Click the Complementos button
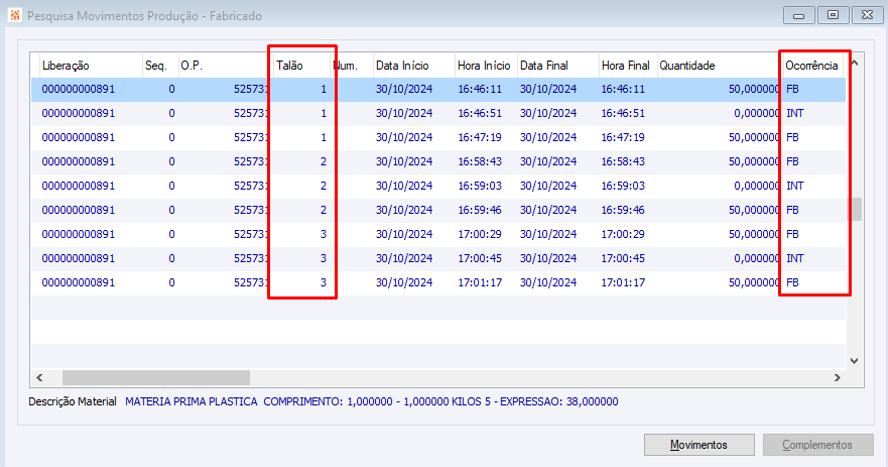The image size is (888, 467). [817, 445]
